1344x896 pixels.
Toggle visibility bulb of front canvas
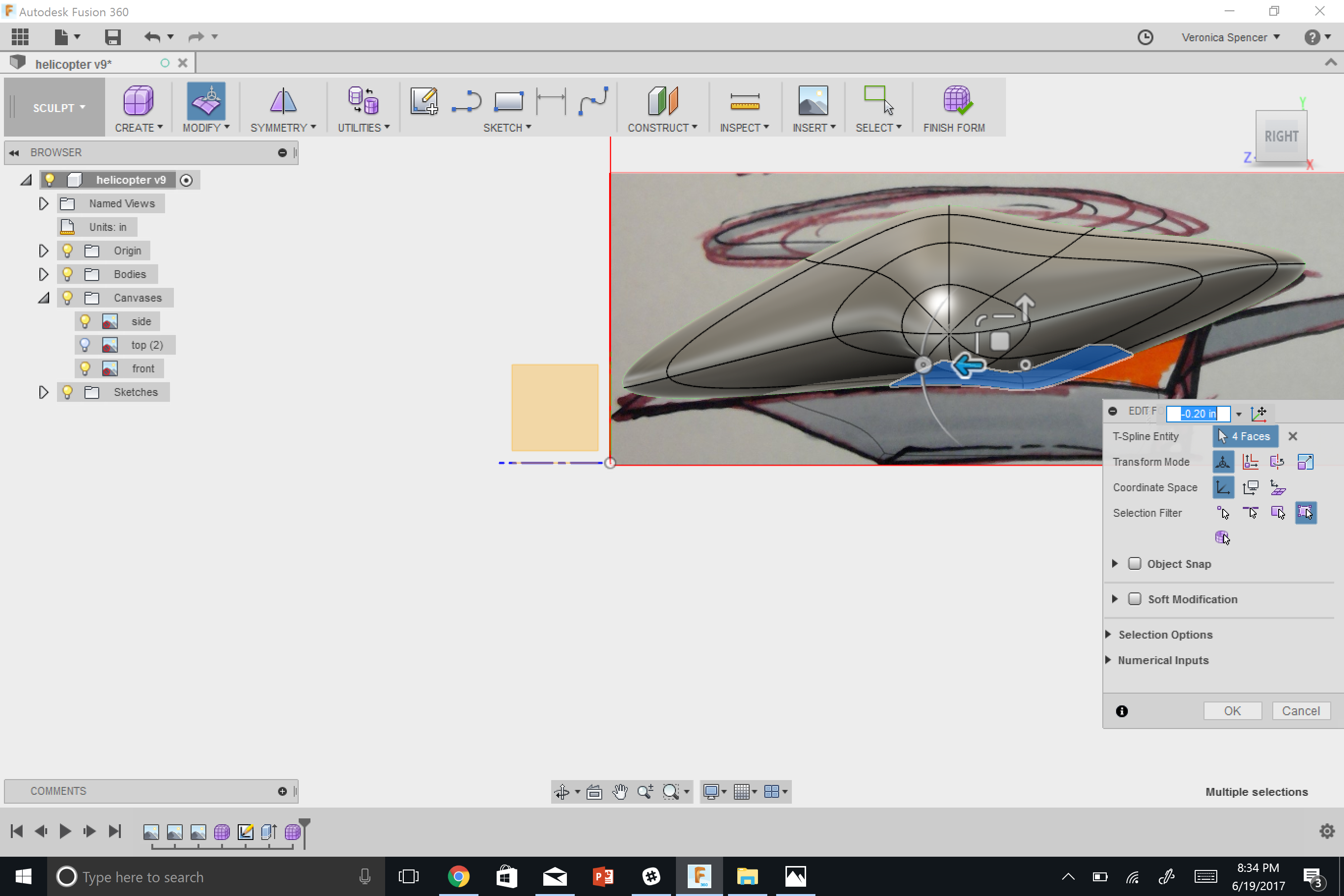85,368
